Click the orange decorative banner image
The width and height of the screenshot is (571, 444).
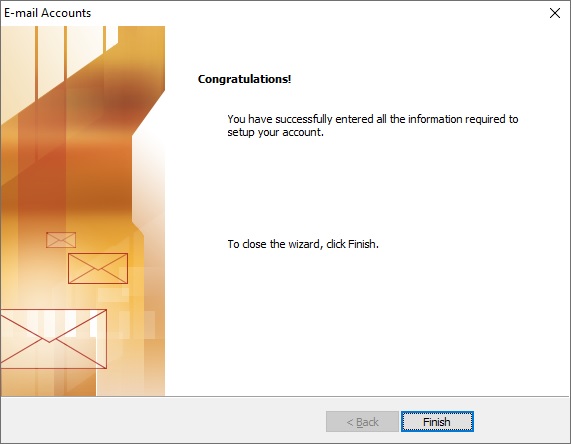(83, 211)
